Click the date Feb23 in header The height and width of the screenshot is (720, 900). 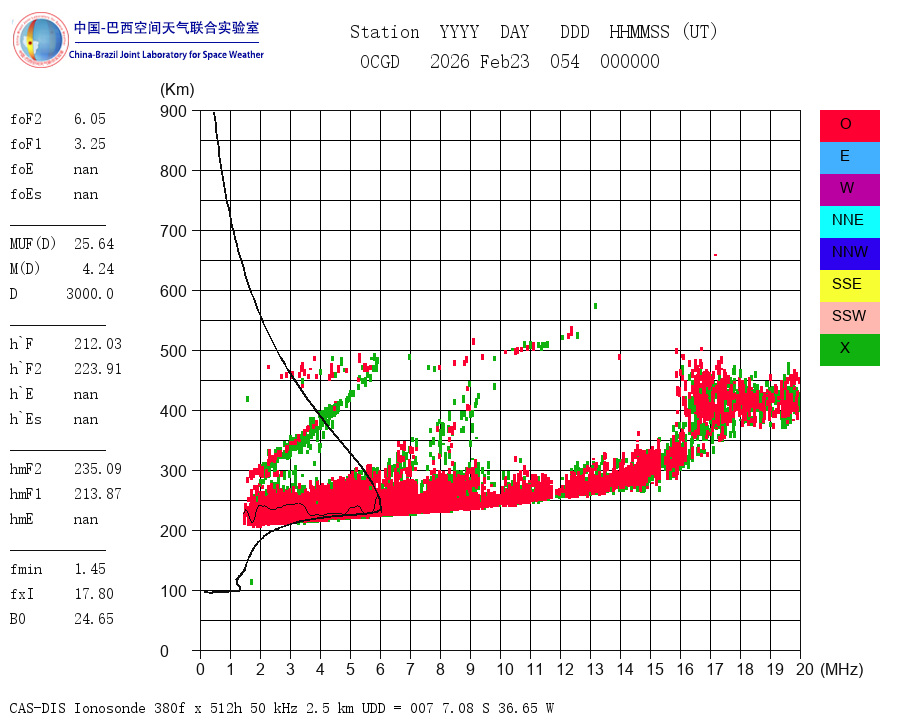(505, 62)
